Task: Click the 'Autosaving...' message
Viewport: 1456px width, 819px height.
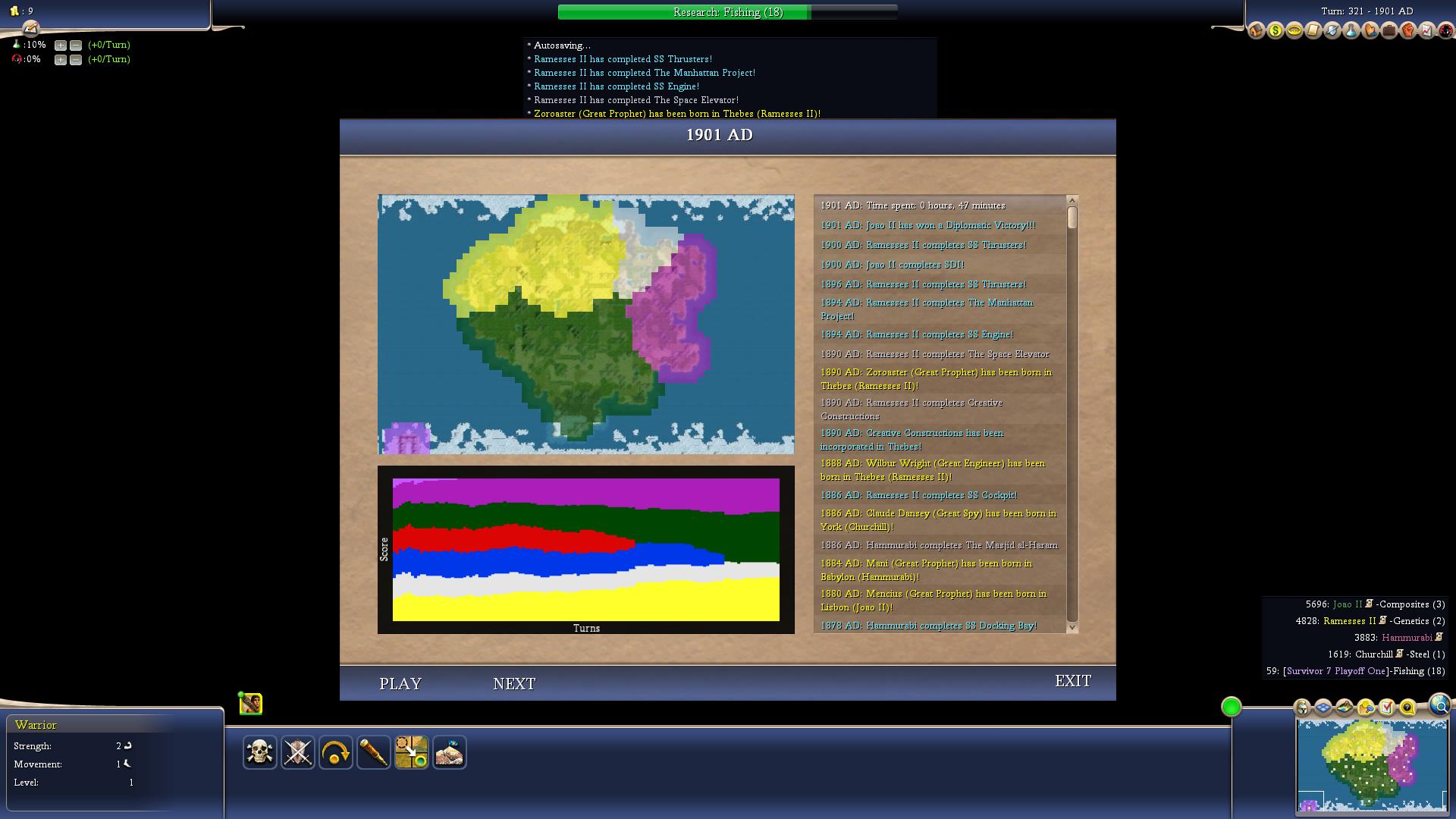Action: click(562, 45)
